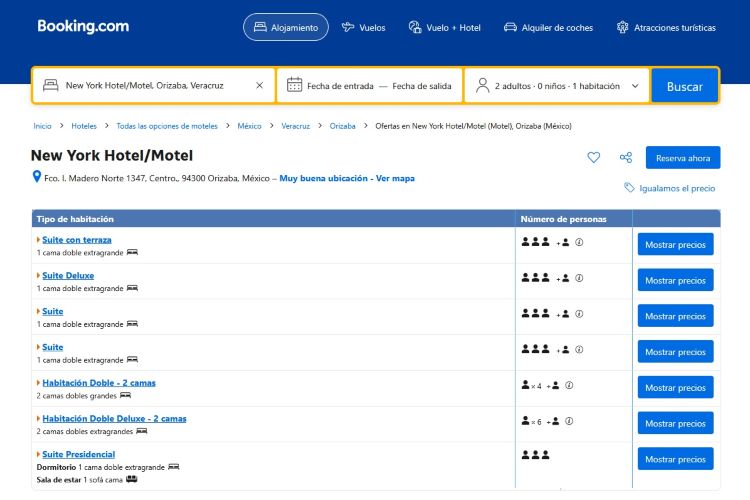Open the Vuelos tab
Viewport: 750px width, 500px height.
(x=363, y=28)
